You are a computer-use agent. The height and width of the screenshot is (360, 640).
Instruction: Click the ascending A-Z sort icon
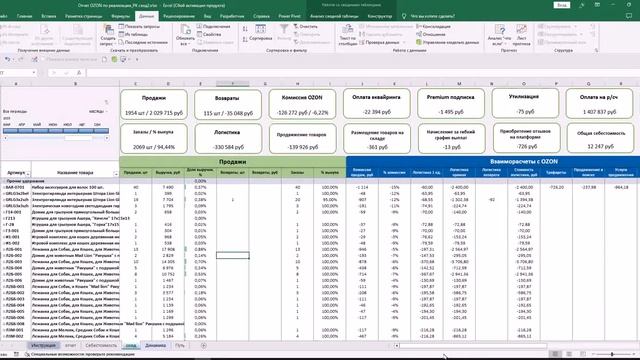coord(245,29)
